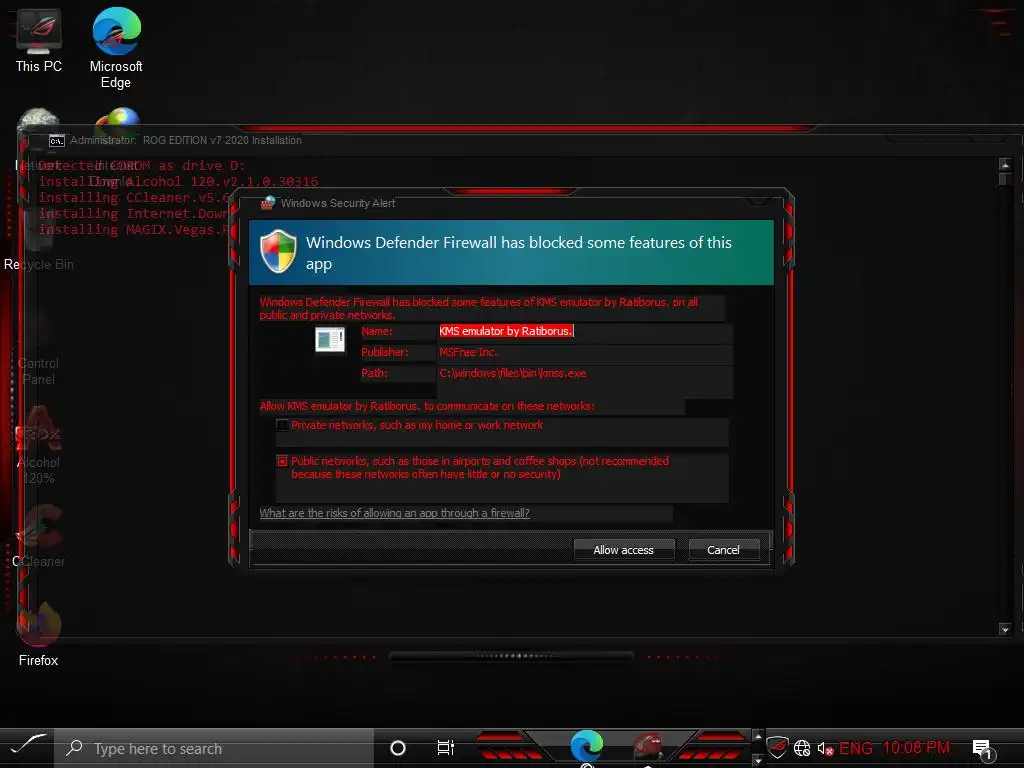Open network globe tray icon
The height and width of the screenshot is (768, 1024).
[x=802, y=748]
